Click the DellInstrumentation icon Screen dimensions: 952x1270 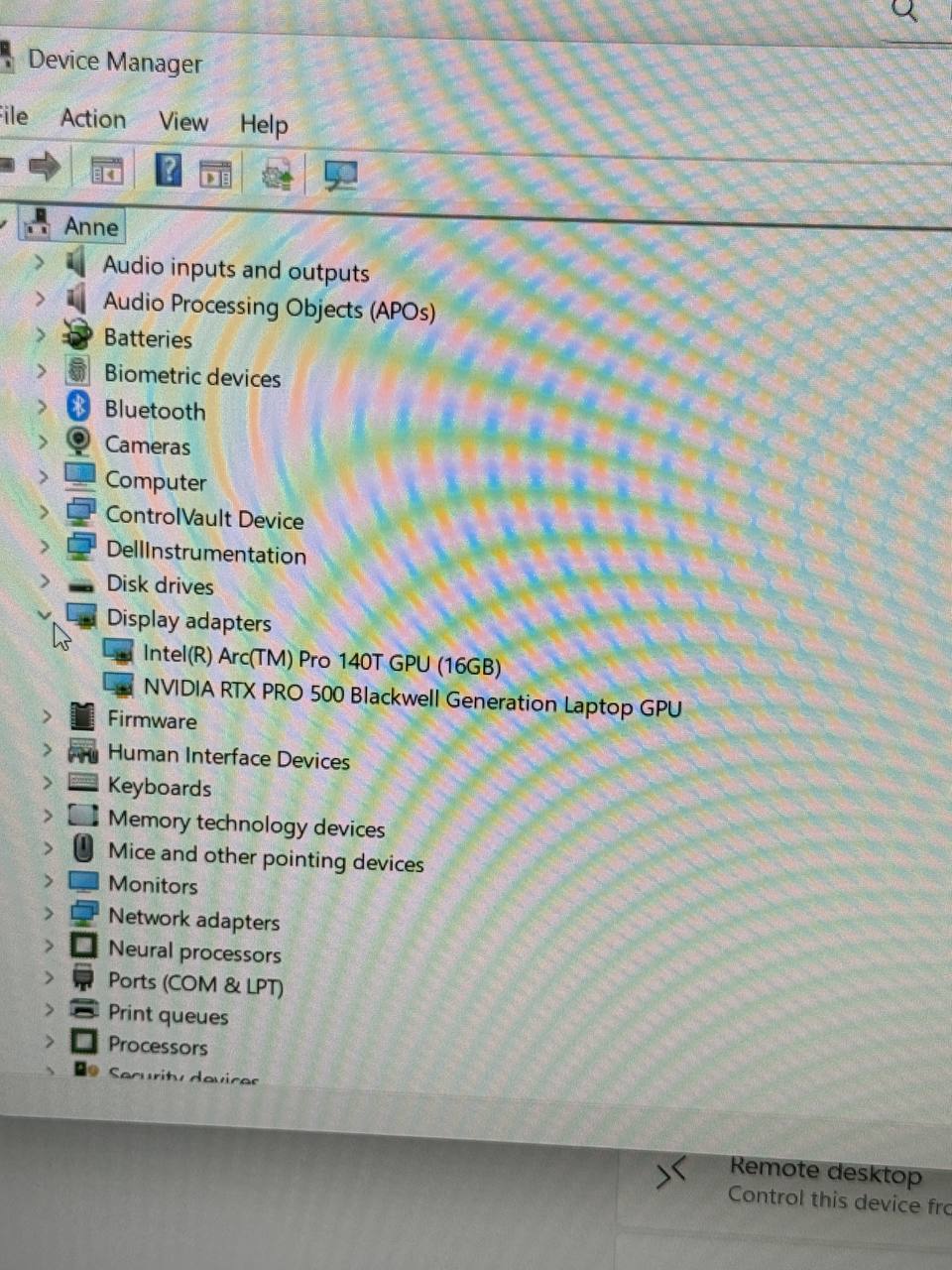80,547
